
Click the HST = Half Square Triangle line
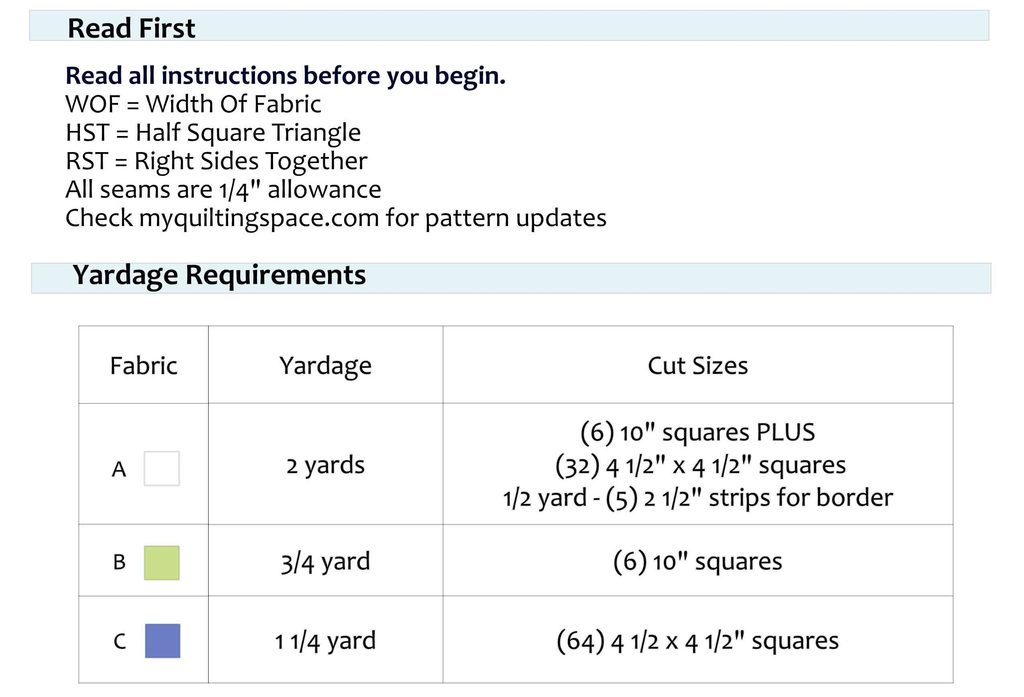213,133
